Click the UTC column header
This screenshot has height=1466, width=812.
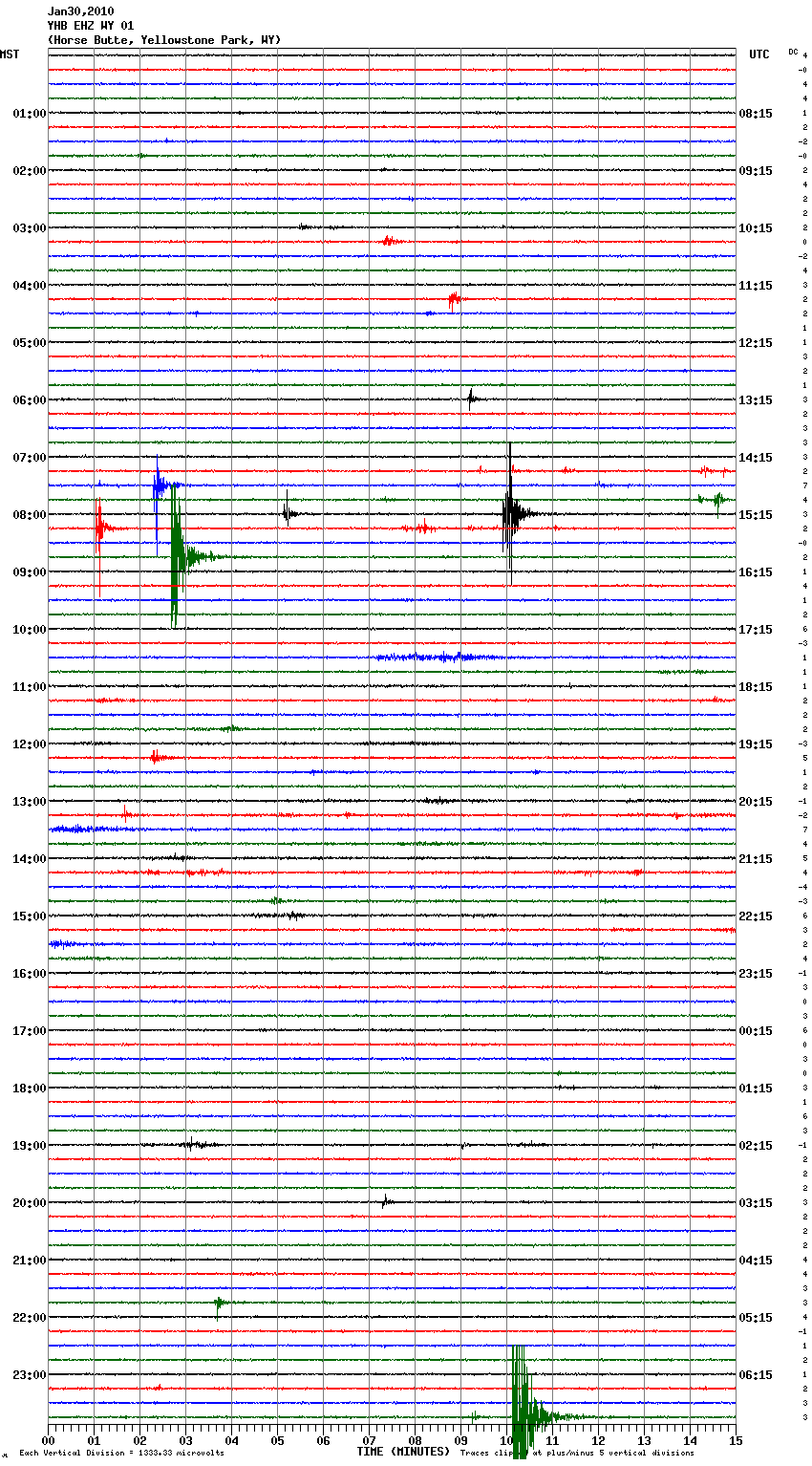pyautogui.click(x=759, y=54)
